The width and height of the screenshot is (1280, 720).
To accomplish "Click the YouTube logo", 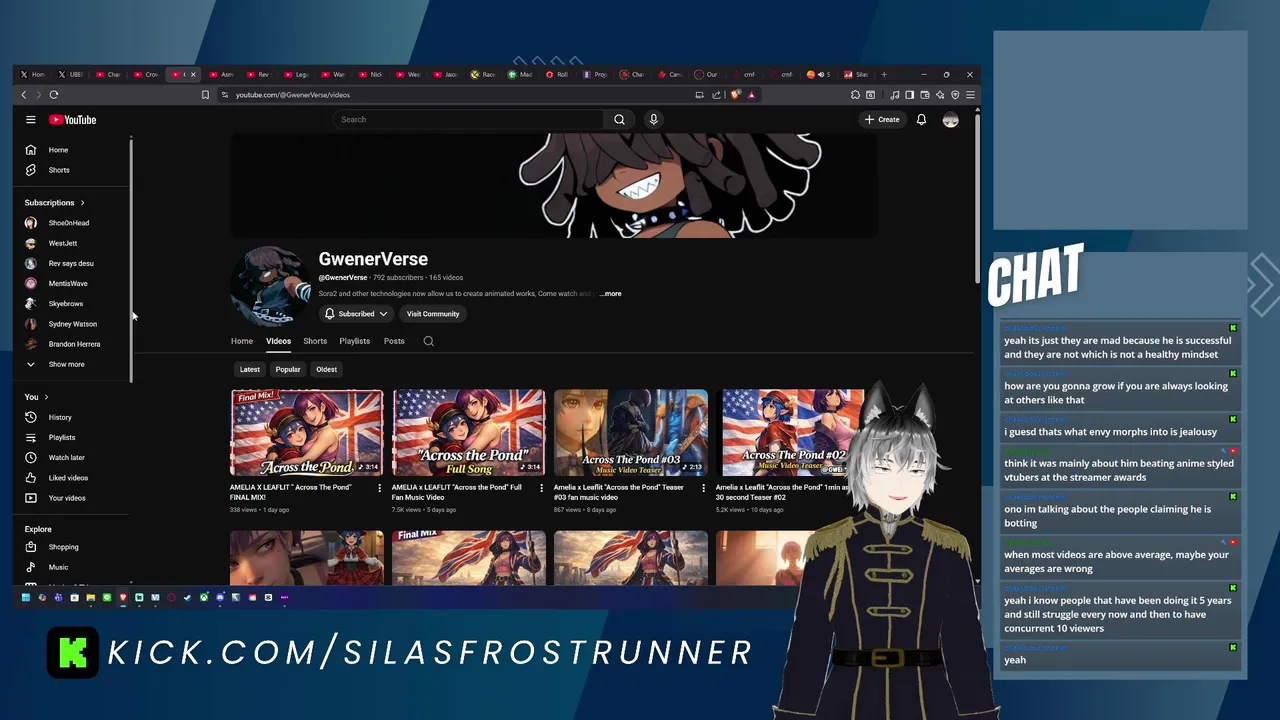I will 73,120.
